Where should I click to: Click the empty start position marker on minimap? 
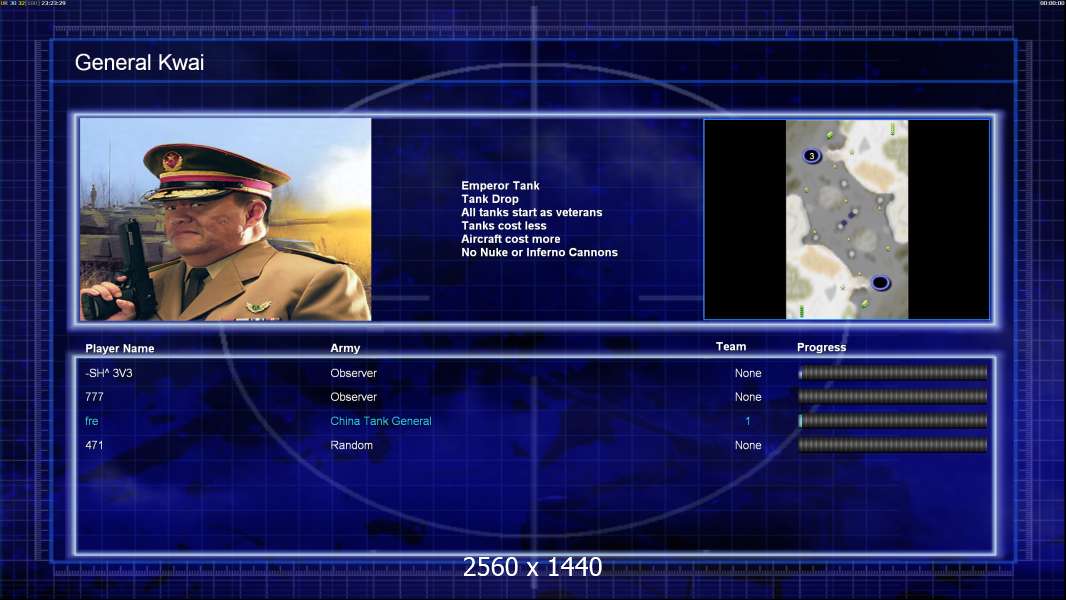880,283
